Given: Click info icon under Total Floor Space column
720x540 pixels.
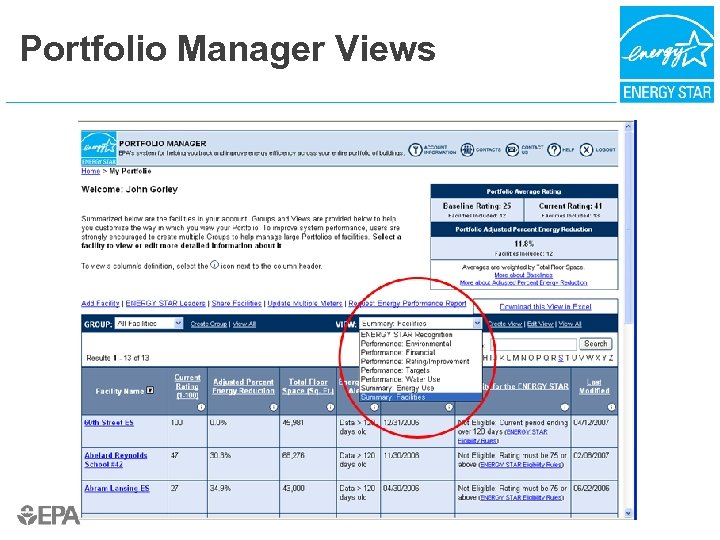Looking at the screenshot, I should click(x=330, y=407).
